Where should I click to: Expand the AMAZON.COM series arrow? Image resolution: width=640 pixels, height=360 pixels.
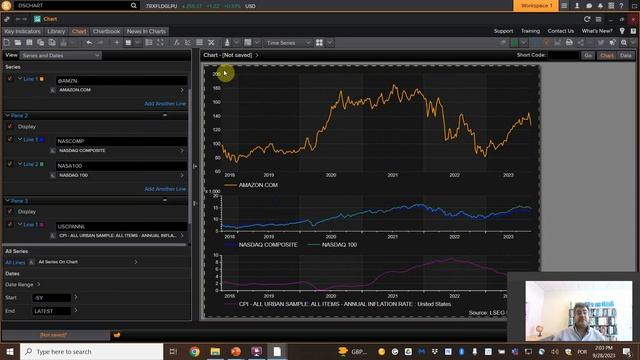pos(182,90)
